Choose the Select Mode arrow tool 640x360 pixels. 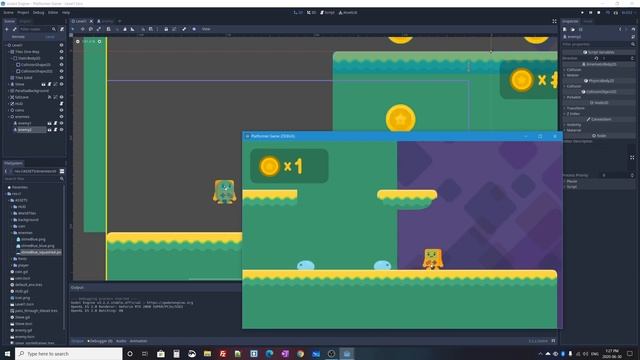click(73, 29)
